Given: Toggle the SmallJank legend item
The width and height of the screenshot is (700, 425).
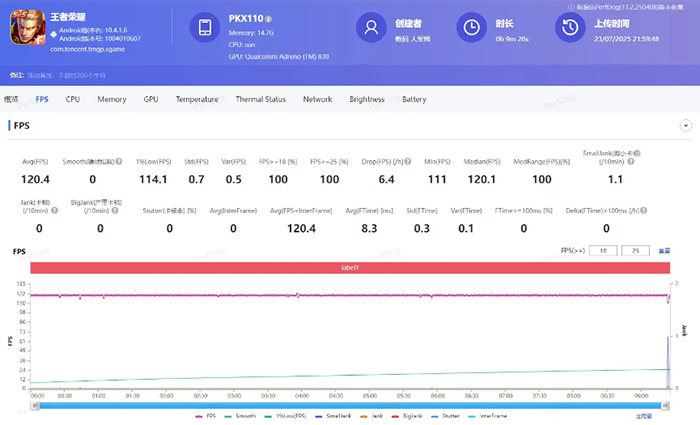Looking at the screenshot, I should click(x=337, y=414).
